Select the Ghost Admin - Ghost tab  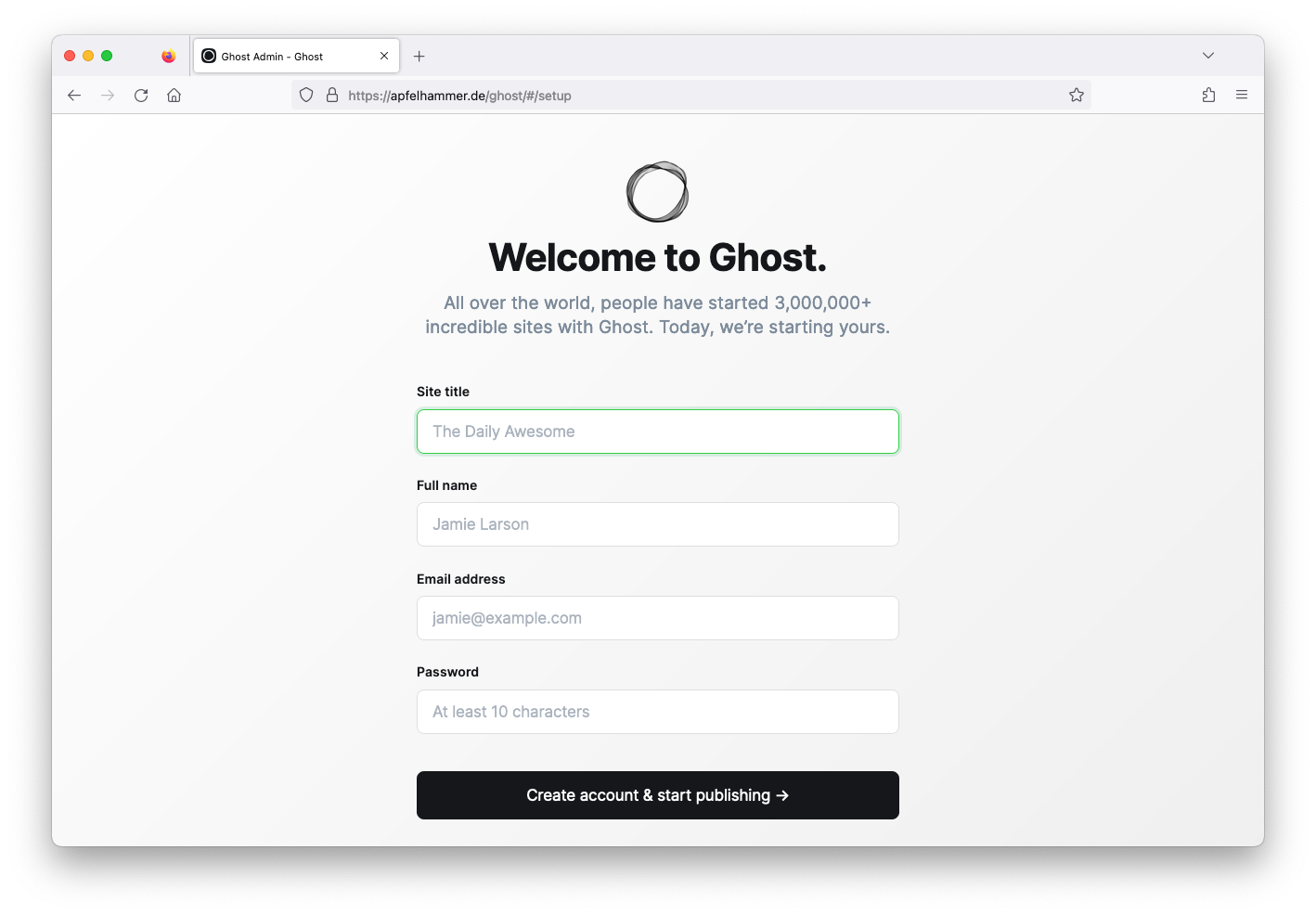tap(278, 57)
